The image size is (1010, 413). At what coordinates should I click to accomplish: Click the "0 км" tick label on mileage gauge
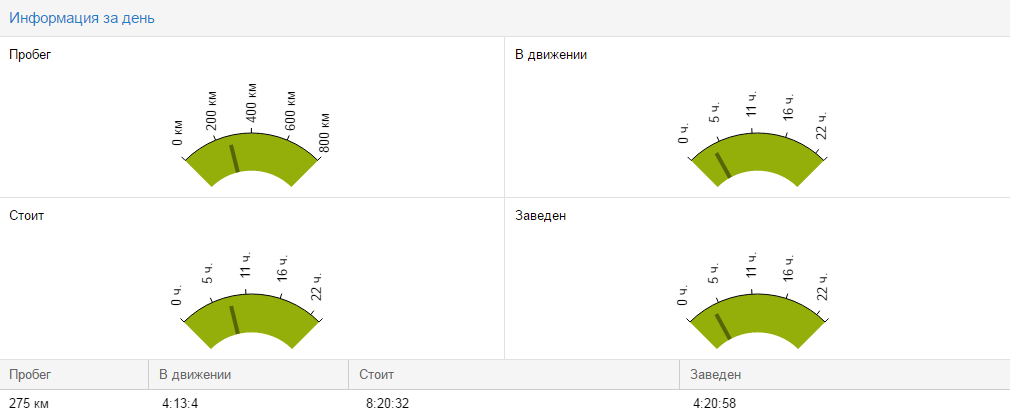click(178, 132)
